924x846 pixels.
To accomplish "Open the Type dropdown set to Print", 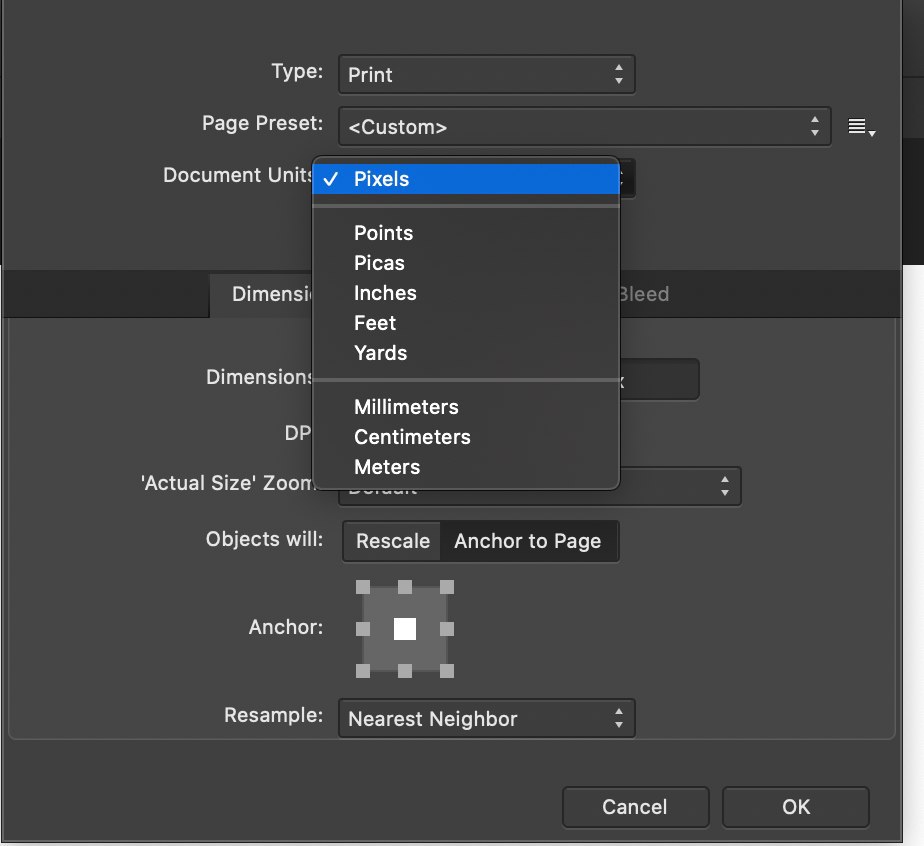I will pos(486,75).
